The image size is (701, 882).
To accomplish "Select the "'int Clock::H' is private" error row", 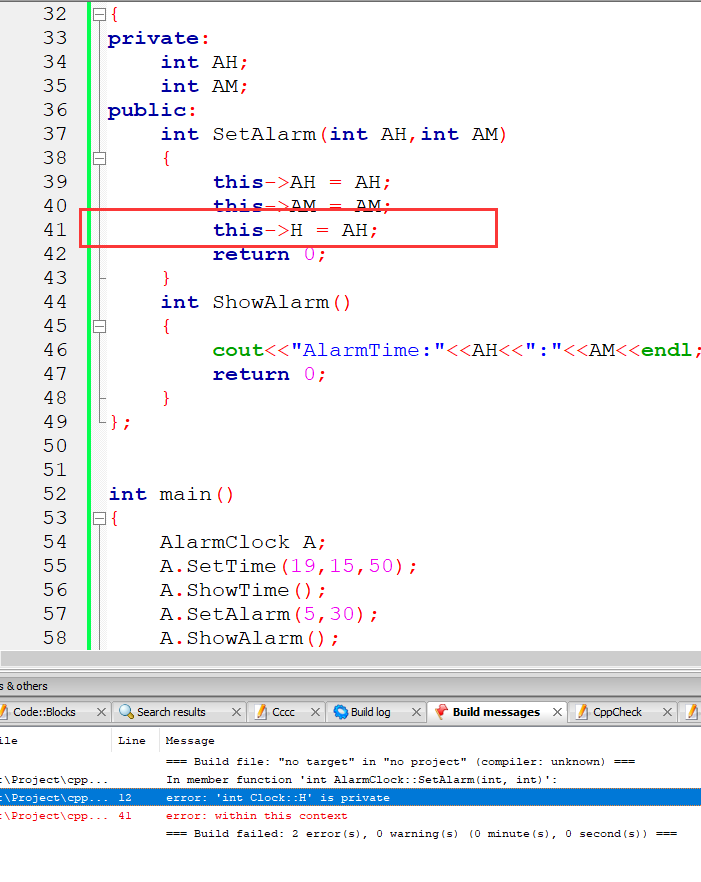I will (277, 797).
